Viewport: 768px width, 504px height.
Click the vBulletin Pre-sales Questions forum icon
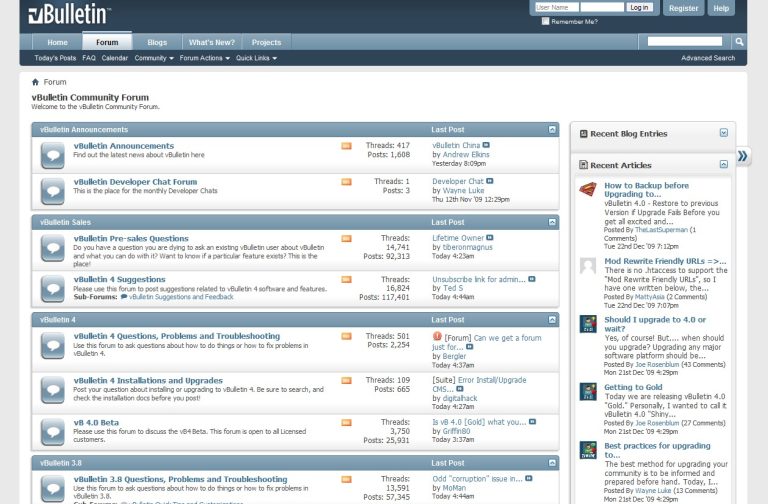click(53, 246)
